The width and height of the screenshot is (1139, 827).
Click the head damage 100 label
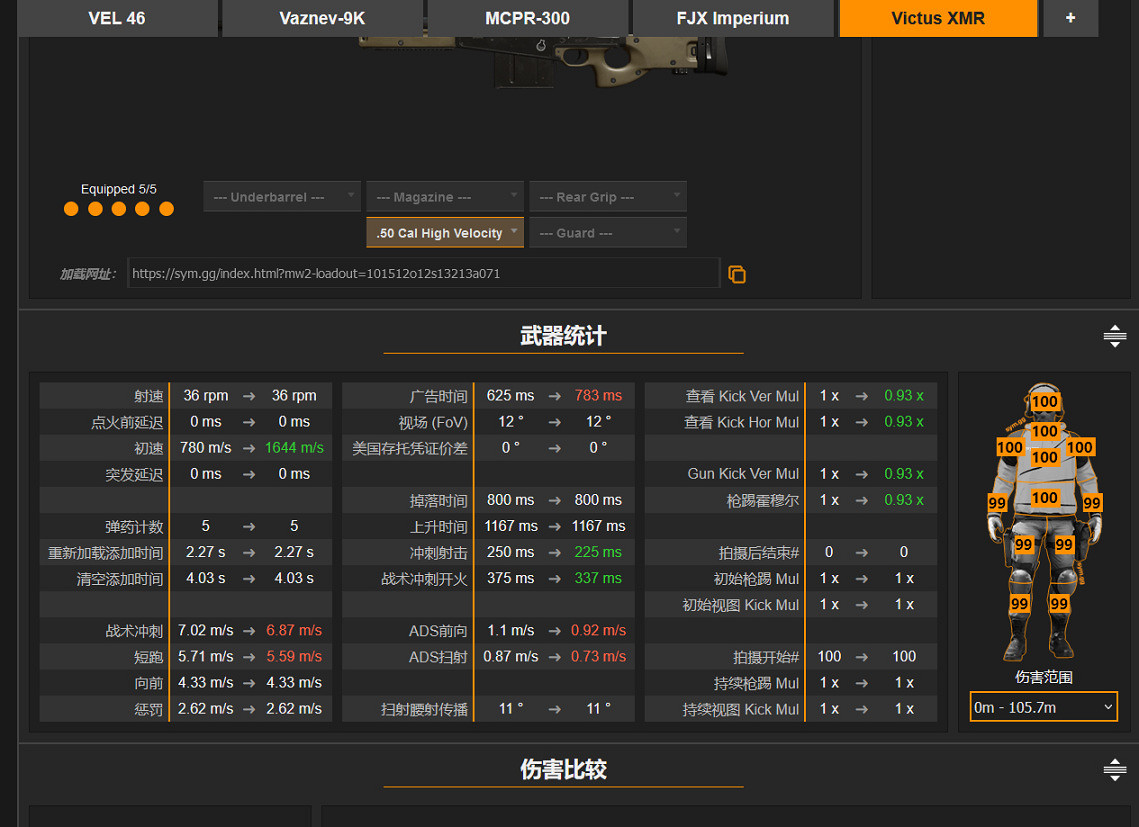coord(1045,402)
